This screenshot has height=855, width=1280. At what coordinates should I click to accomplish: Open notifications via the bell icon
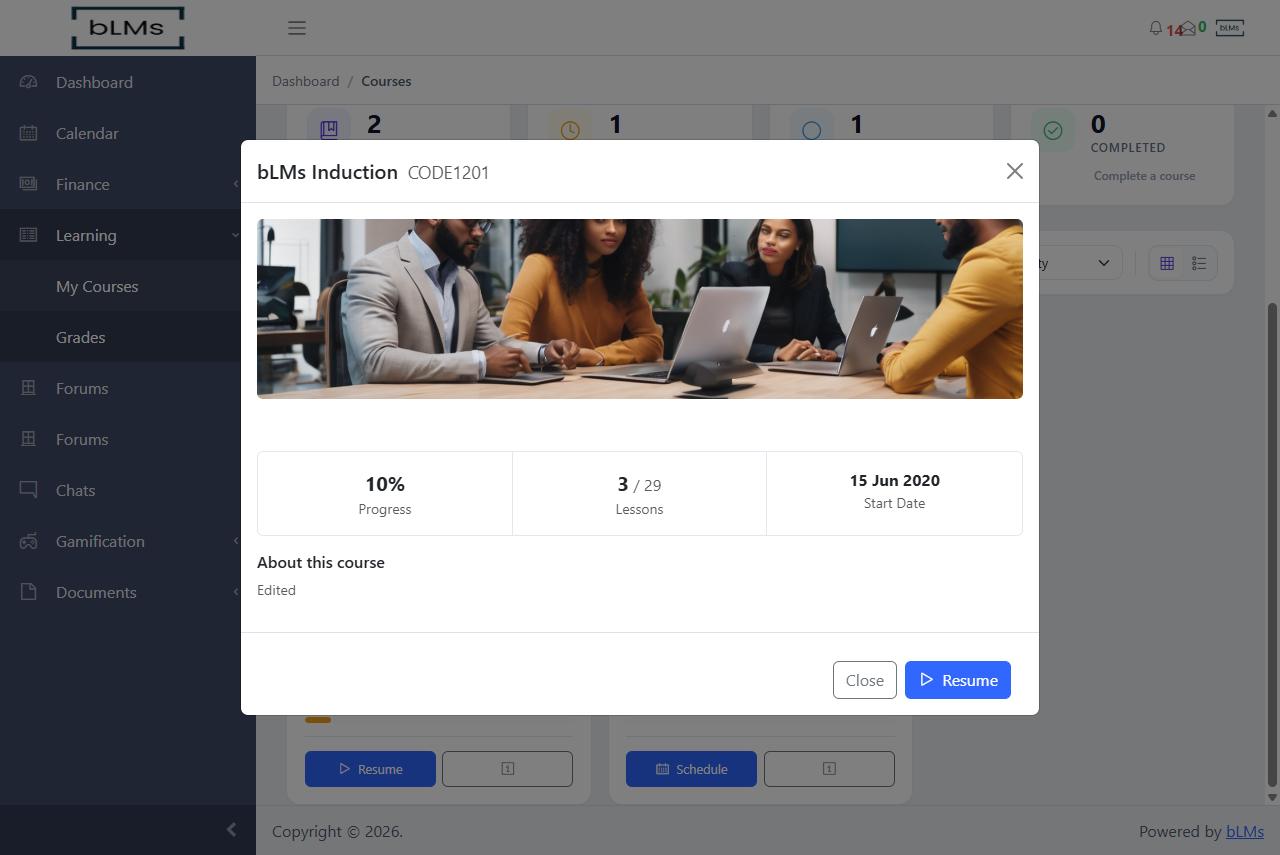pyautogui.click(x=1156, y=28)
